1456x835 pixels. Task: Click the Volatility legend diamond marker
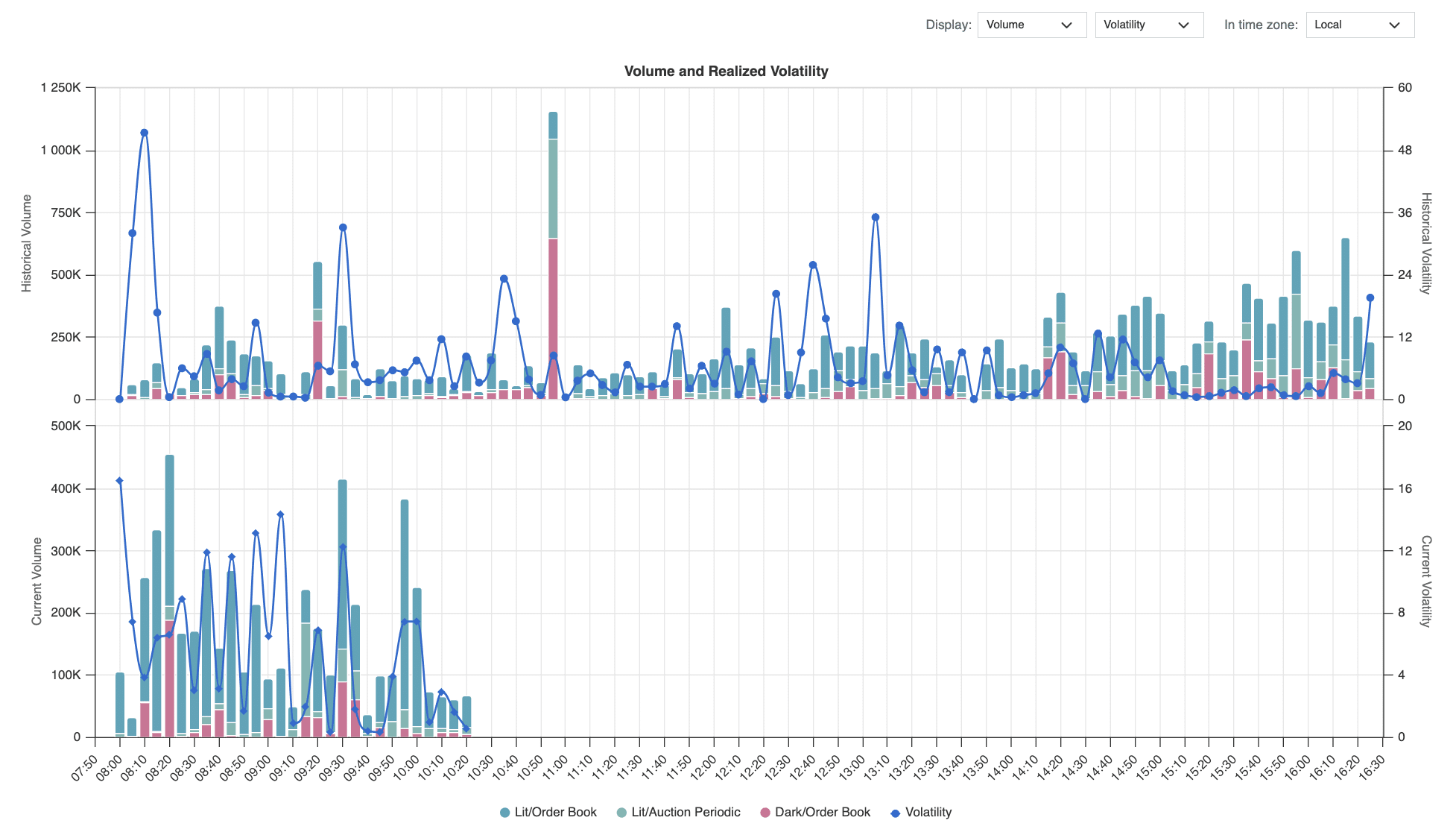point(896,813)
